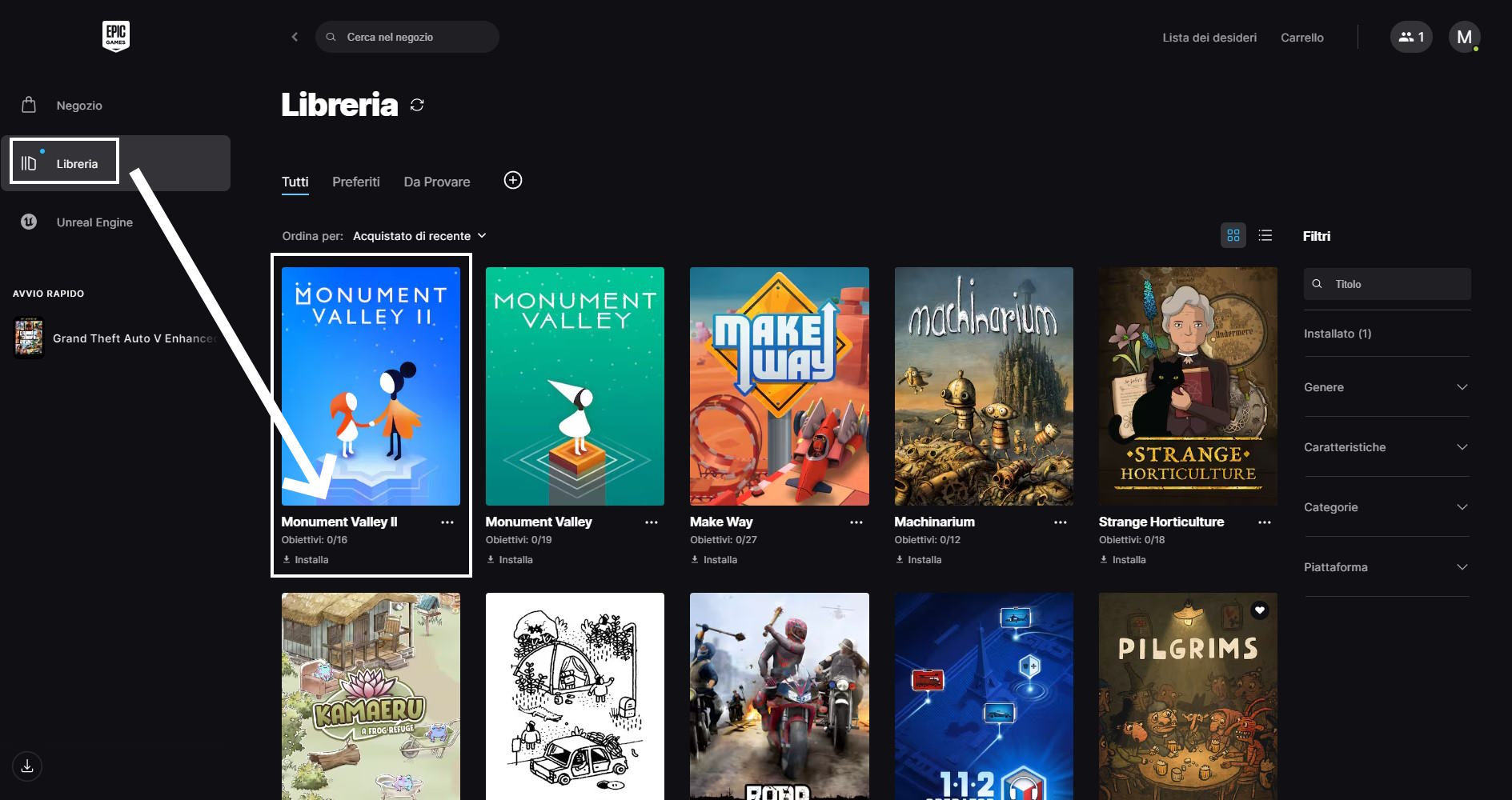
Task: Open options menu for Make Way
Action: [x=856, y=522]
